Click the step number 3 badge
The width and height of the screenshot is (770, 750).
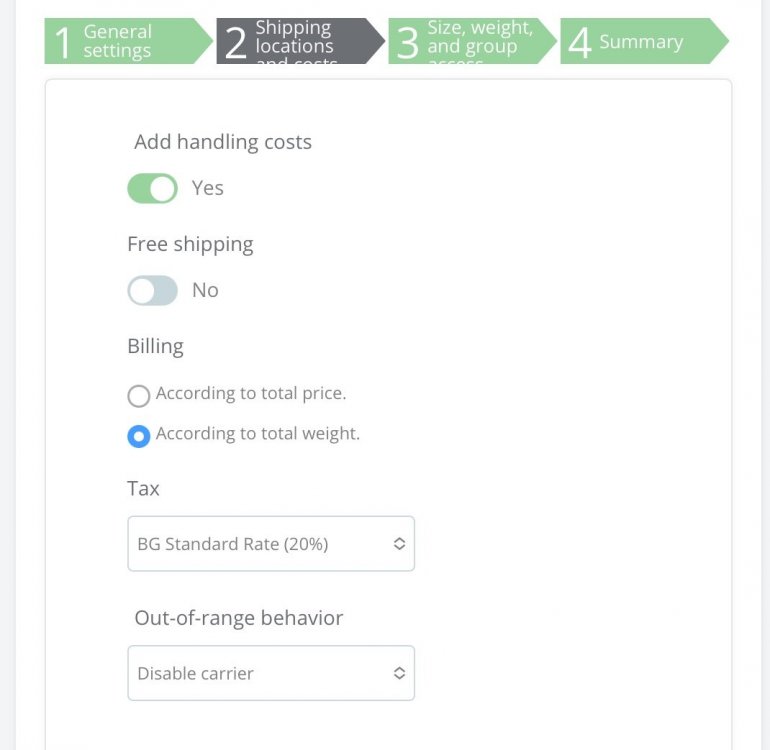pyautogui.click(x=407, y=43)
